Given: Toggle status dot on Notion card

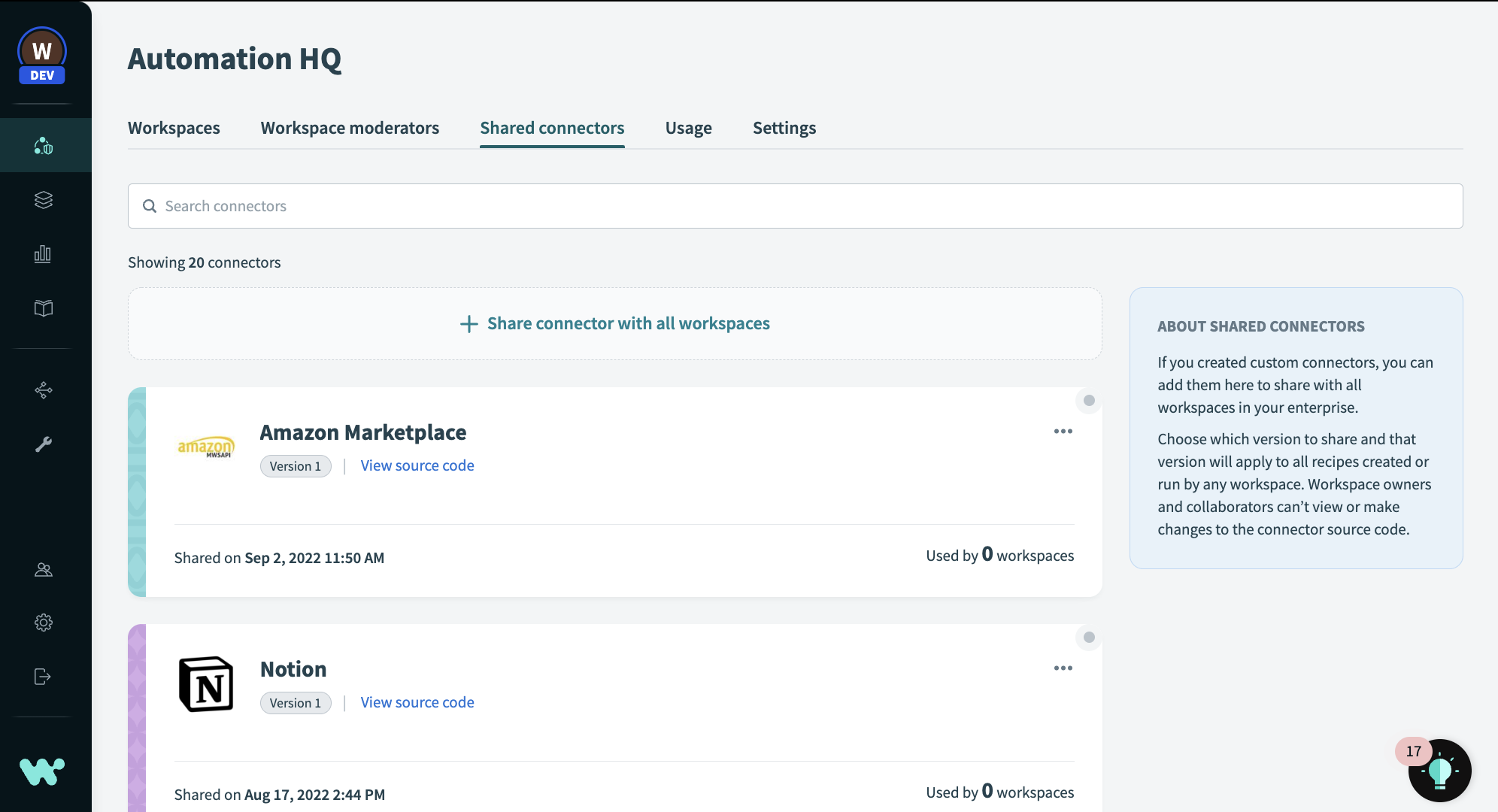Looking at the screenshot, I should coord(1089,638).
